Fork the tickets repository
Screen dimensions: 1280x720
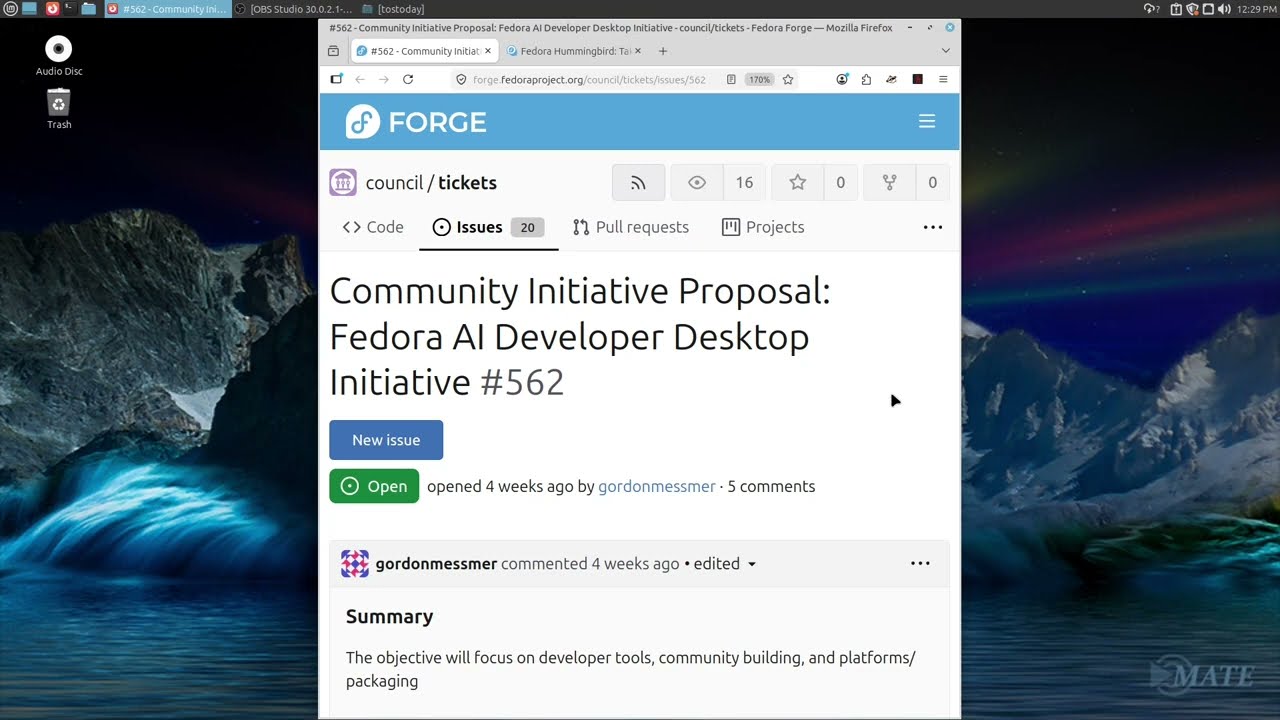click(x=889, y=182)
